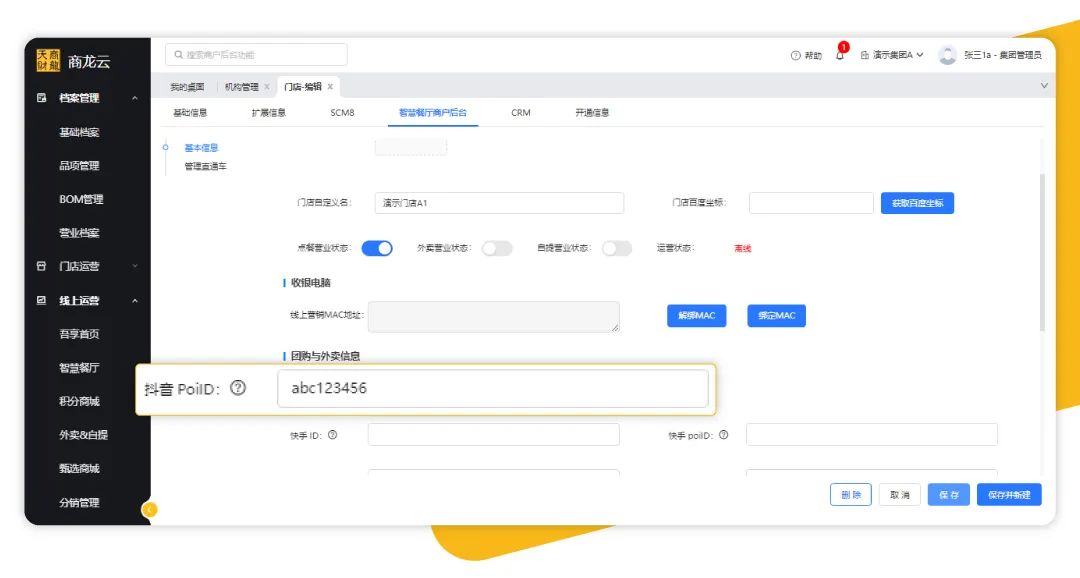The height and width of the screenshot is (578, 1080).
Task: Open the CRM sub-tab
Action: (x=521, y=112)
